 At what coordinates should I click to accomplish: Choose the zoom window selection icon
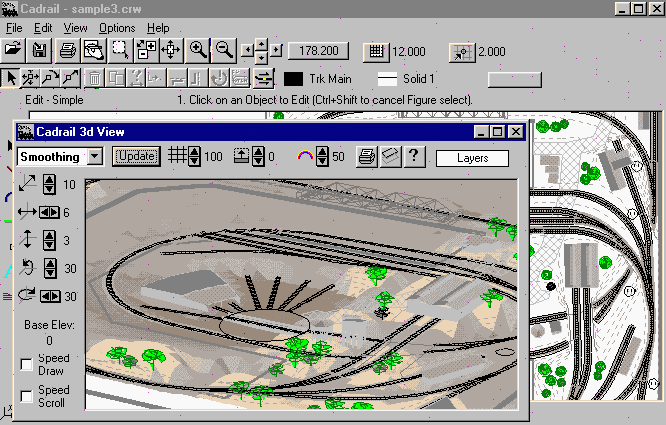pos(120,51)
